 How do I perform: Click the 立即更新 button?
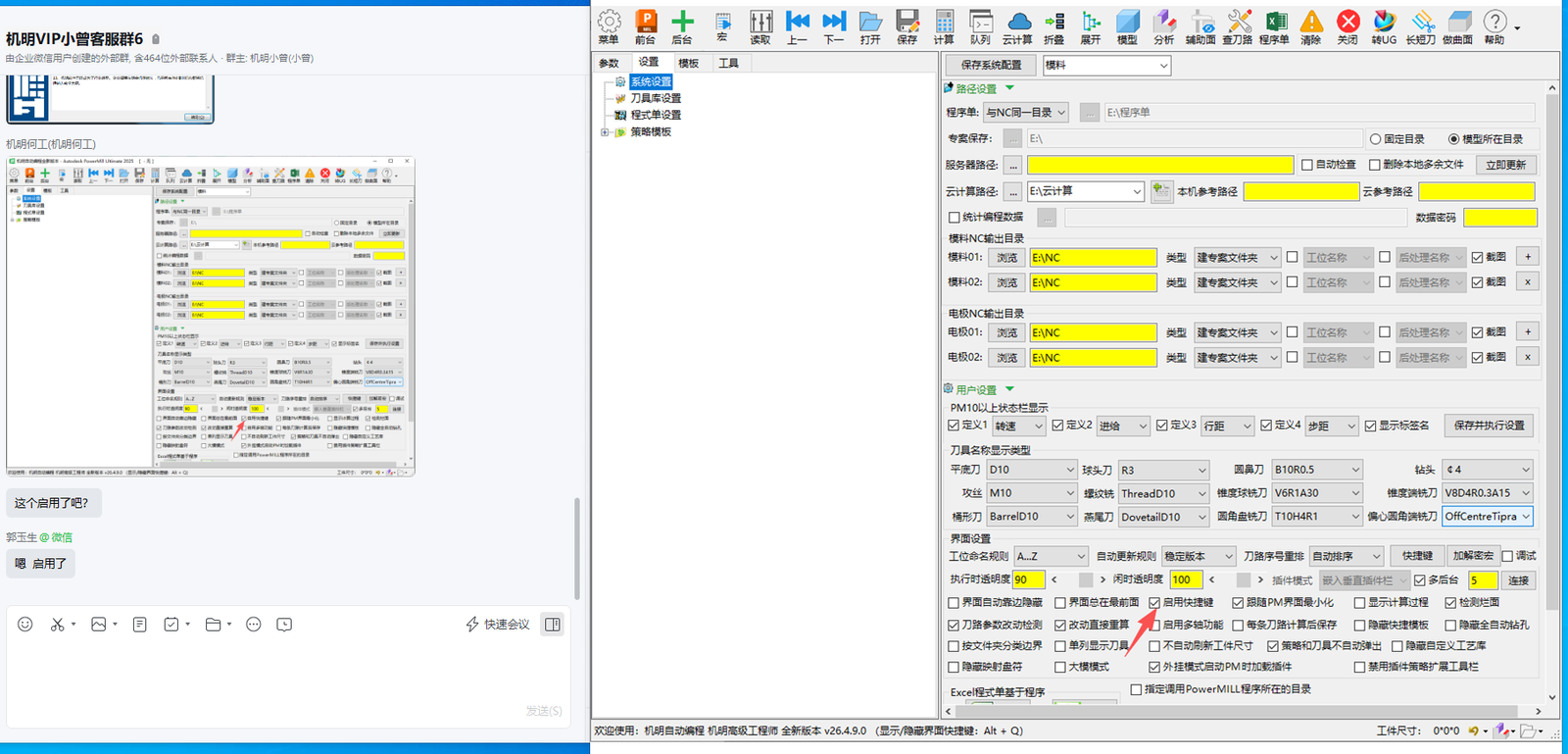click(x=1505, y=165)
